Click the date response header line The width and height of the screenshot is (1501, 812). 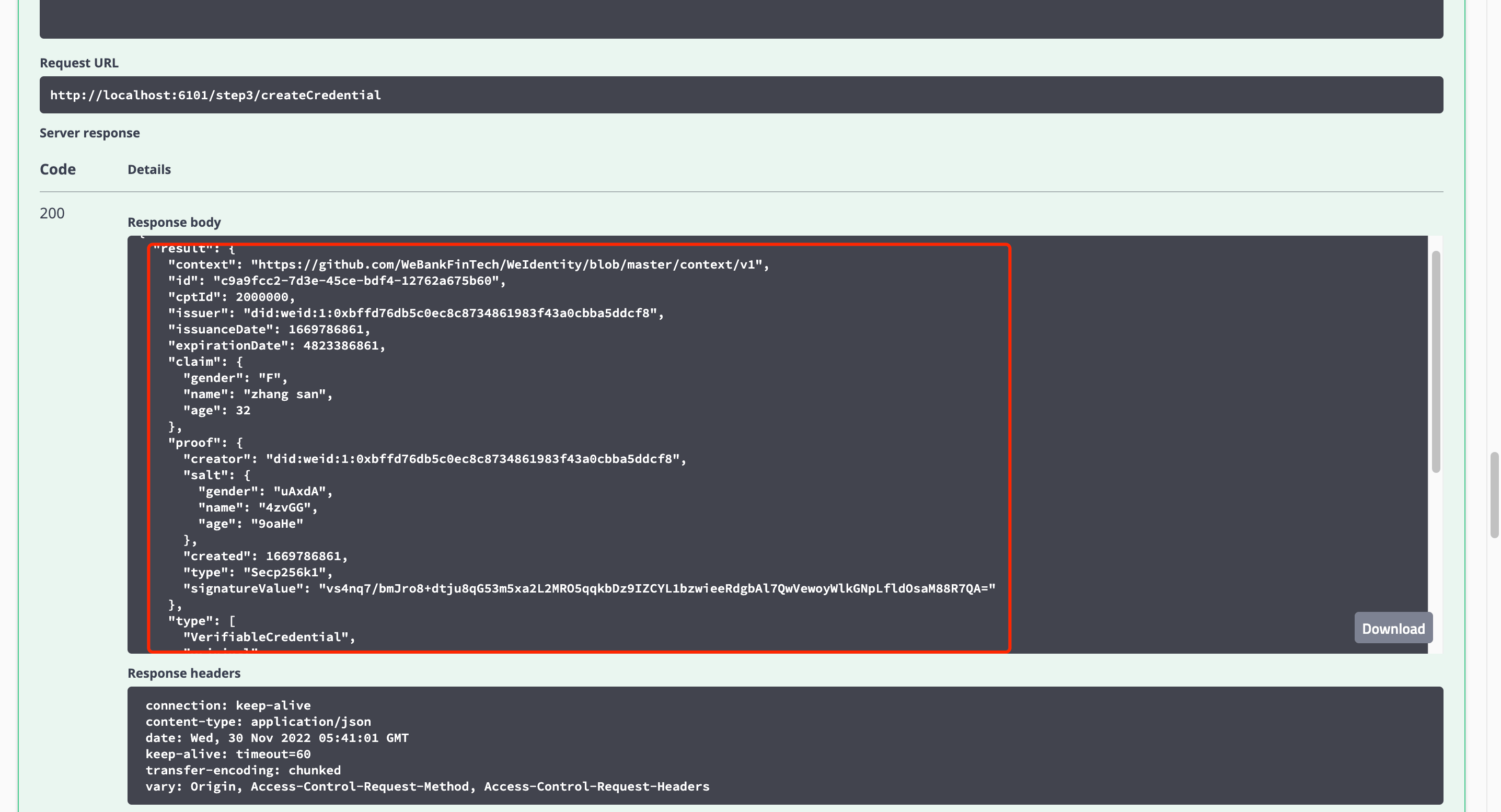click(277, 738)
